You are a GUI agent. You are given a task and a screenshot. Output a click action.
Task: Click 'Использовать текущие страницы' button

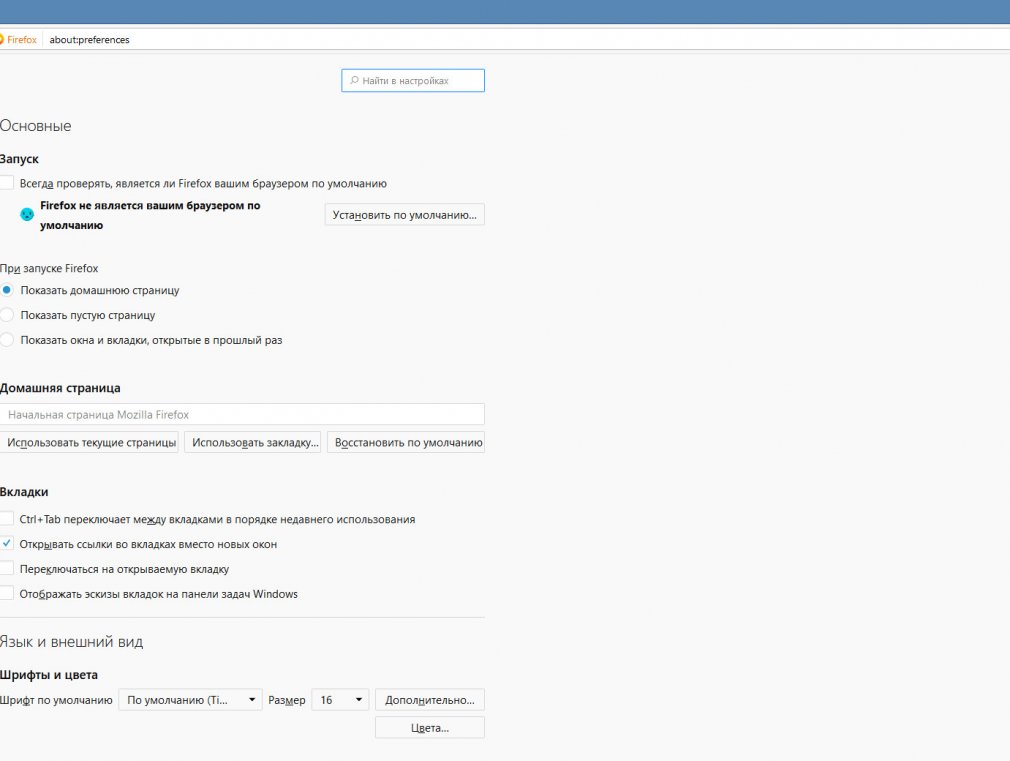tap(90, 442)
